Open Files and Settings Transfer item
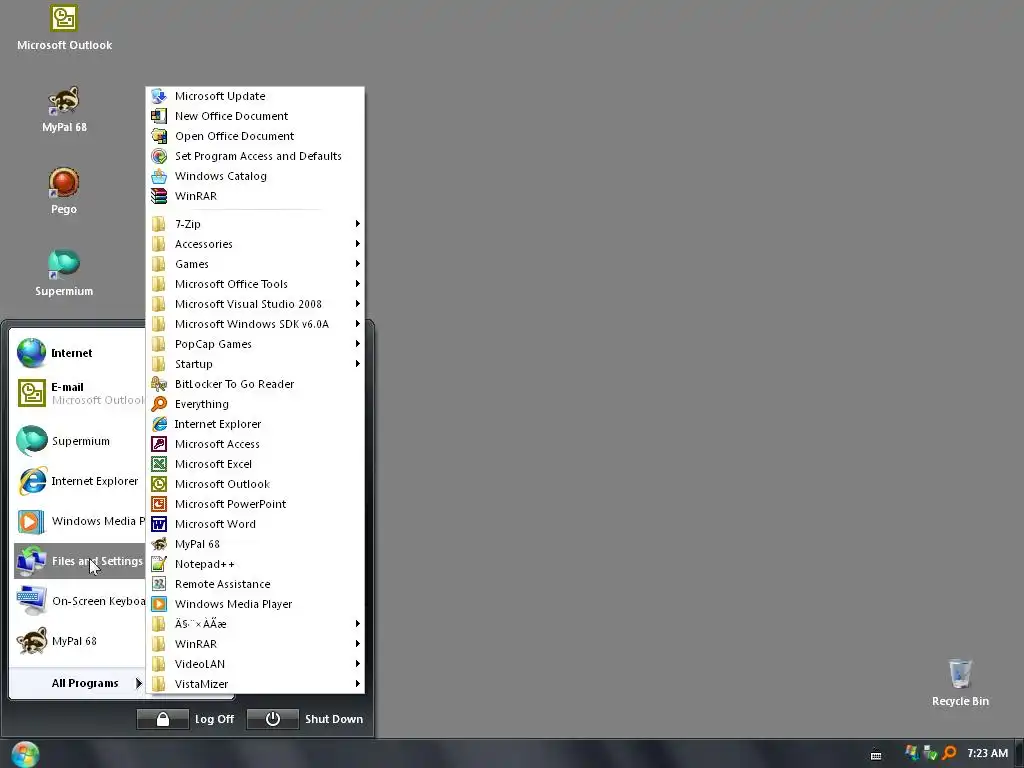Image resolution: width=1024 pixels, height=768 pixels. (x=79, y=561)
